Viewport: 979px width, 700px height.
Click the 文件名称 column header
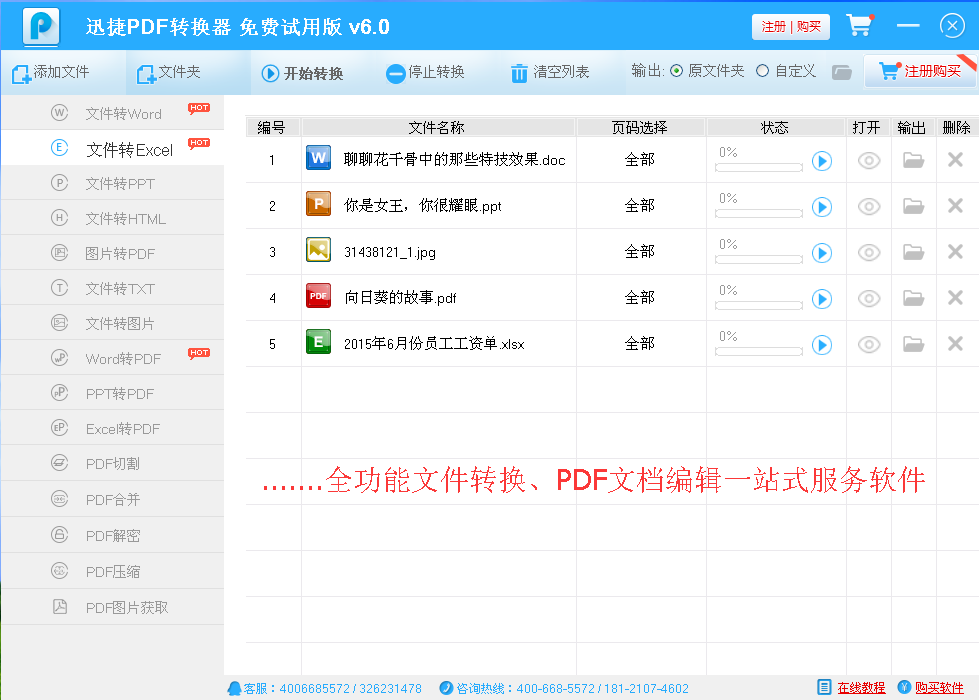438,127
